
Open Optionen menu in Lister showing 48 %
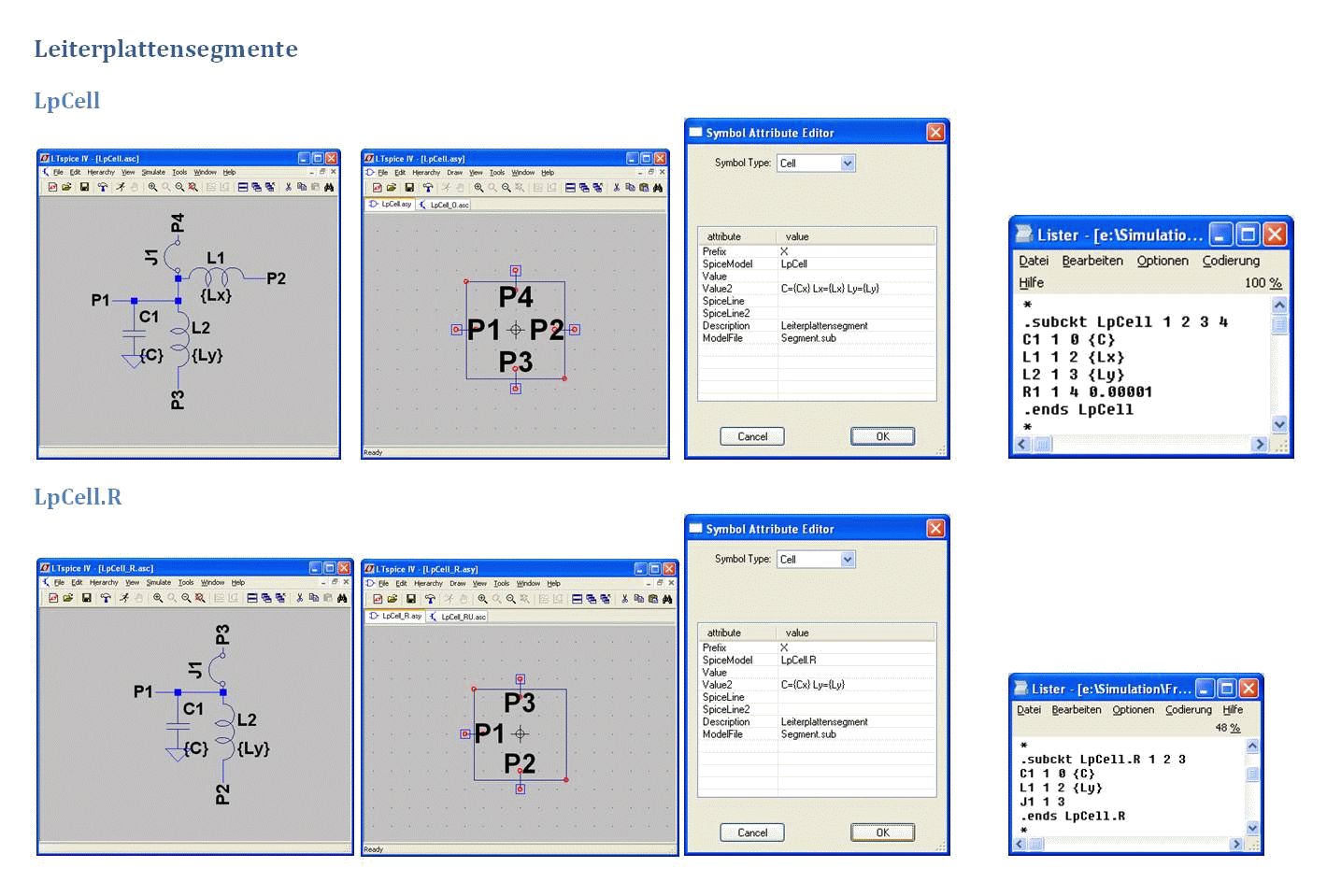pyautogui.click(x=1133, y=710)
